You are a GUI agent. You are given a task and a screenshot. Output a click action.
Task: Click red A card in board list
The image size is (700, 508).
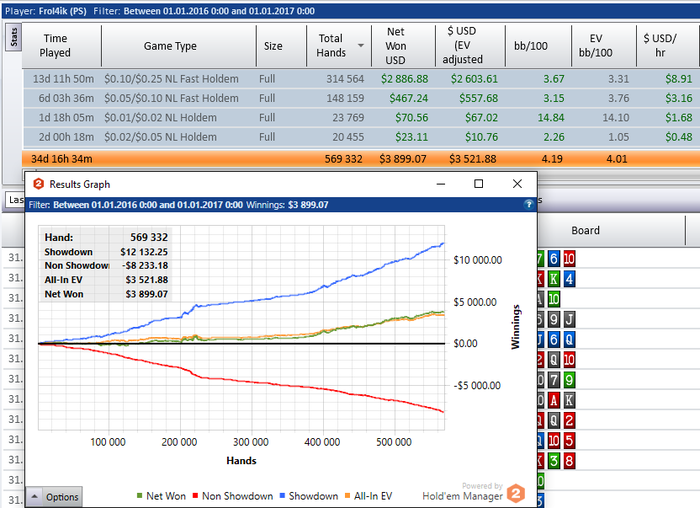[554, 400]
